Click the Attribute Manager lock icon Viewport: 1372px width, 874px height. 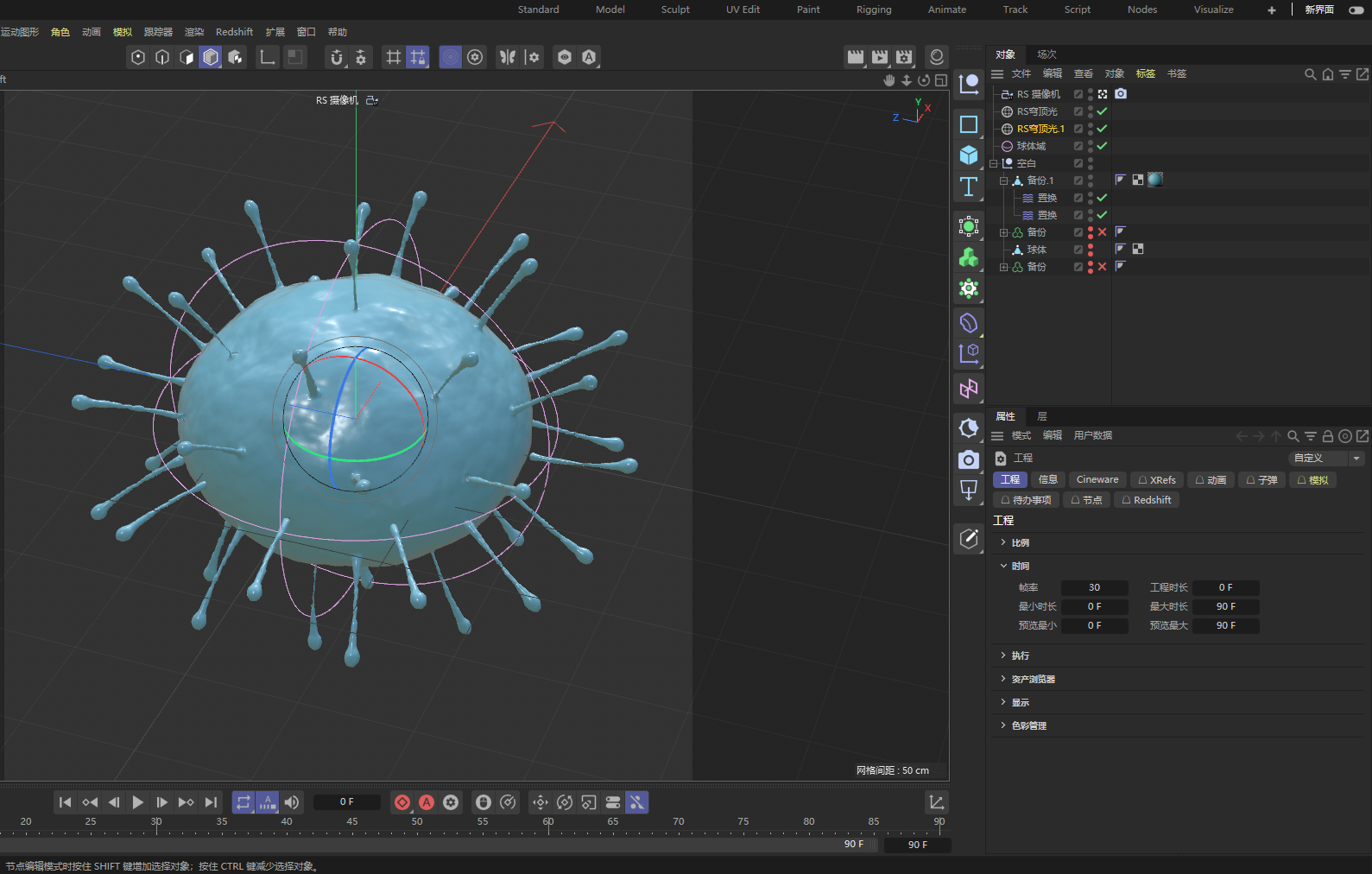[1328, 436]
